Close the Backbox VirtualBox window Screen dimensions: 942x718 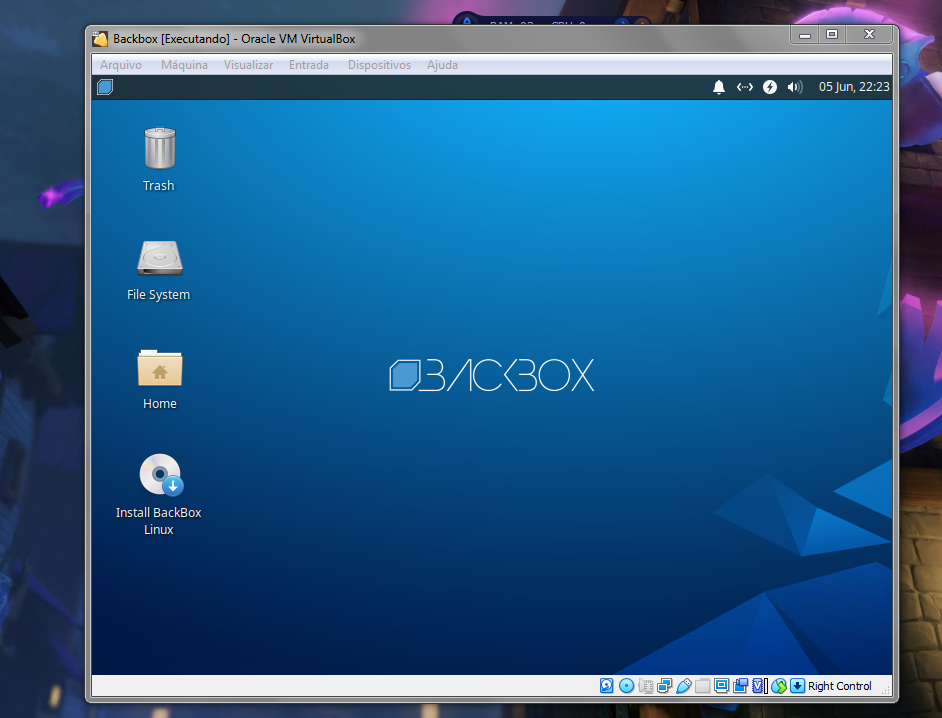point(869,34)
